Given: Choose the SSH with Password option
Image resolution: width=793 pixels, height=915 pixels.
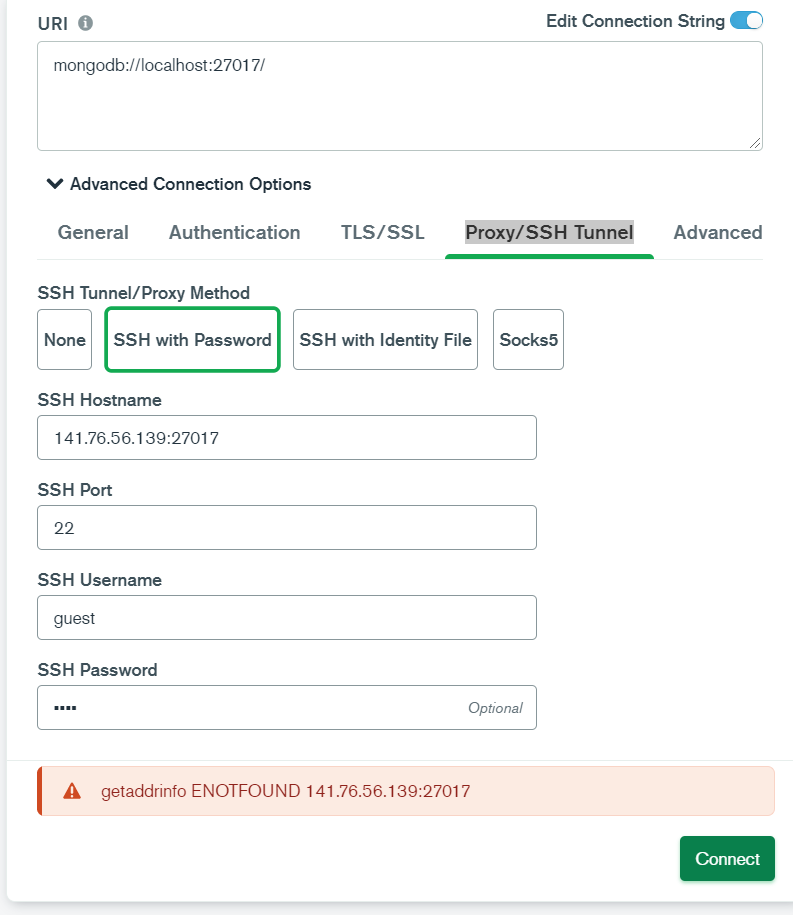Looking at the screenshot, I should tap(192, 340).
